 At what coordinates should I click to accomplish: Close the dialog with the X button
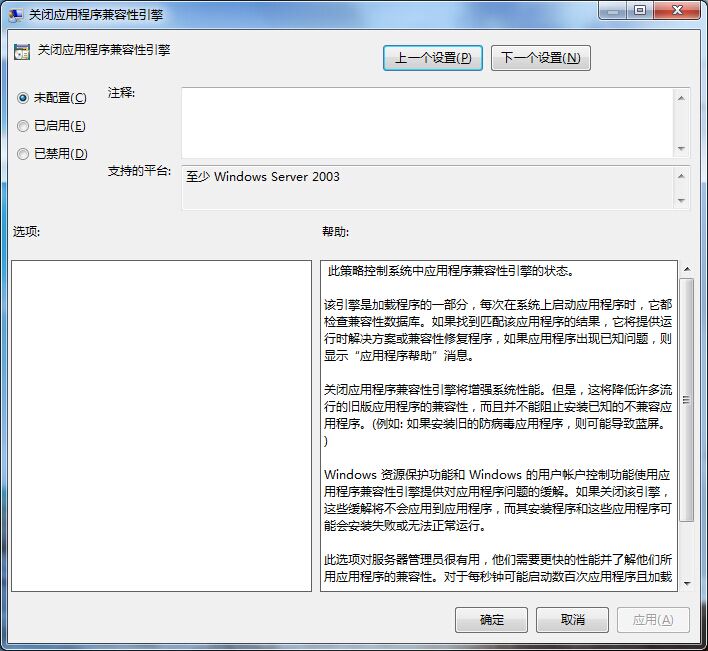677,10
